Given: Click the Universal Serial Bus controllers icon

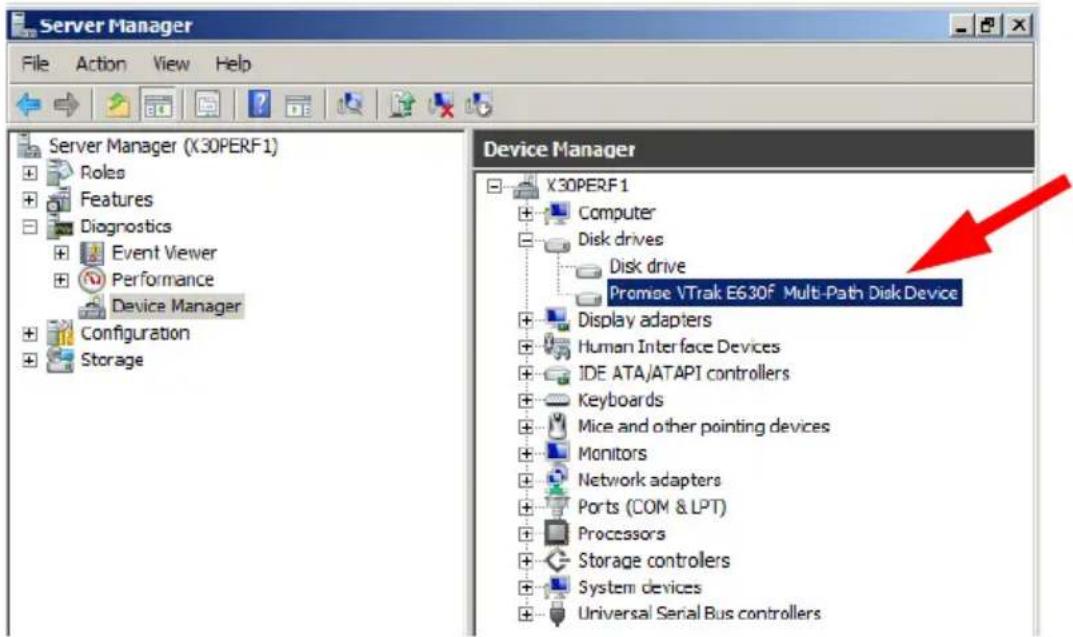Looking at the screenshot, I should 557,614.
